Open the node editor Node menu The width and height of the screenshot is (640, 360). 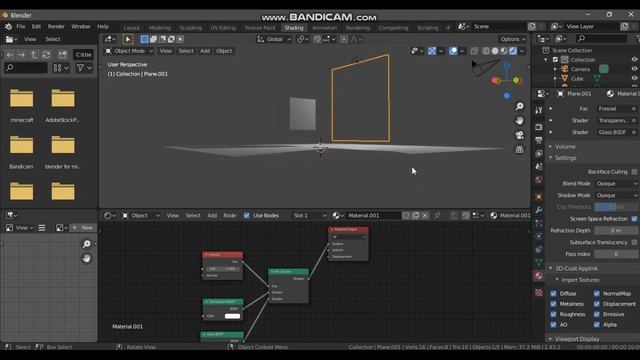pyautogui.click(x=229, y=216)
